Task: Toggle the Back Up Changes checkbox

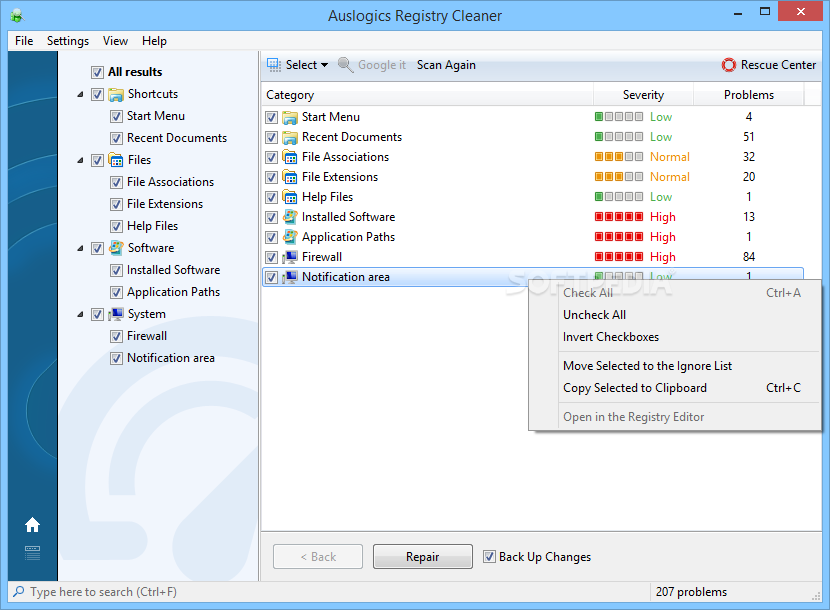Action: [489, 557]
